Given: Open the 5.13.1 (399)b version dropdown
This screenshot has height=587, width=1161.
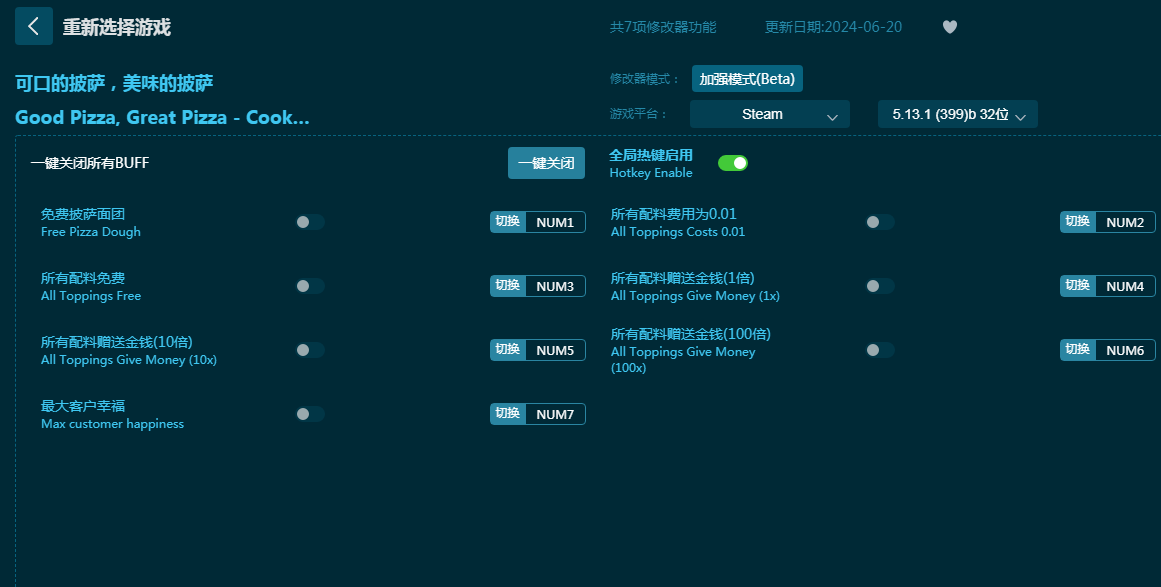Looking at the screenshot, I should [957, 114].
